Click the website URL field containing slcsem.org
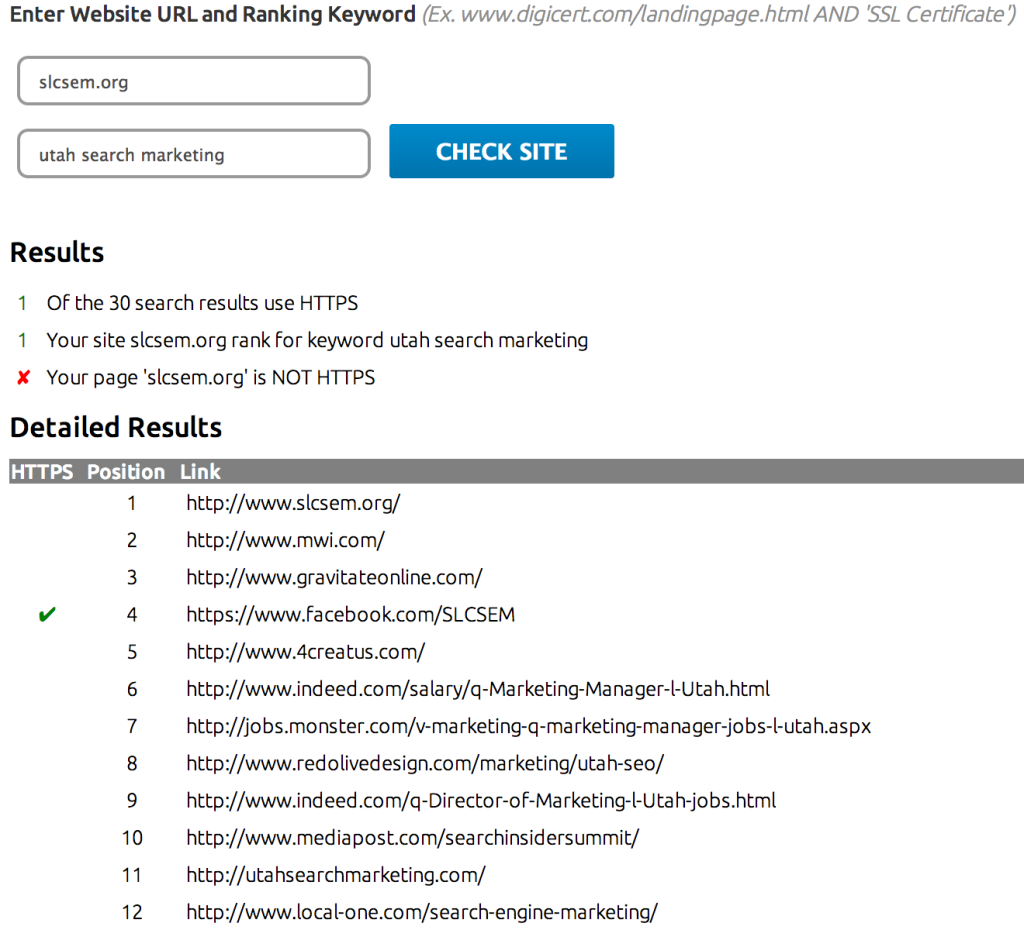Viewport: 1024px width, 930px height. click(194, 82)
